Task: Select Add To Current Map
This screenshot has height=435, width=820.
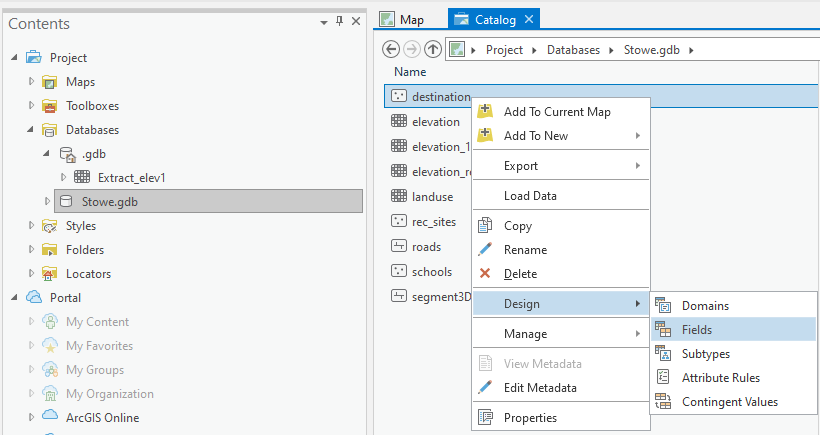Action: point(557,112)
